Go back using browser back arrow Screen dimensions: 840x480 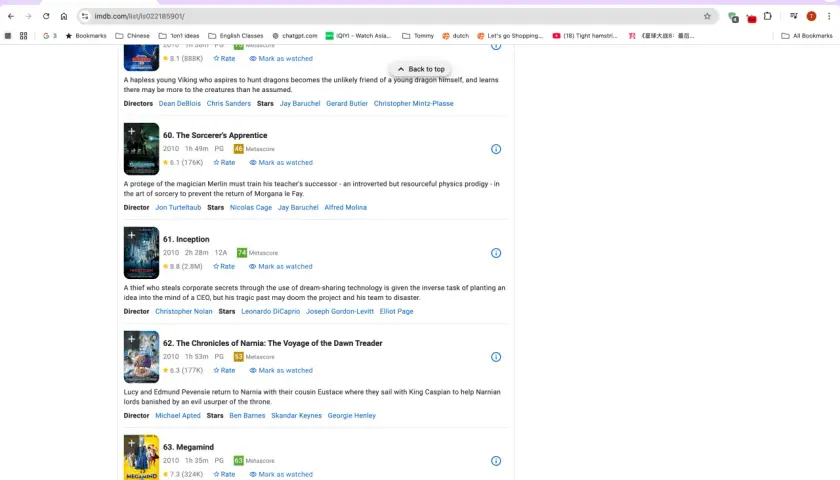(11, 16)
